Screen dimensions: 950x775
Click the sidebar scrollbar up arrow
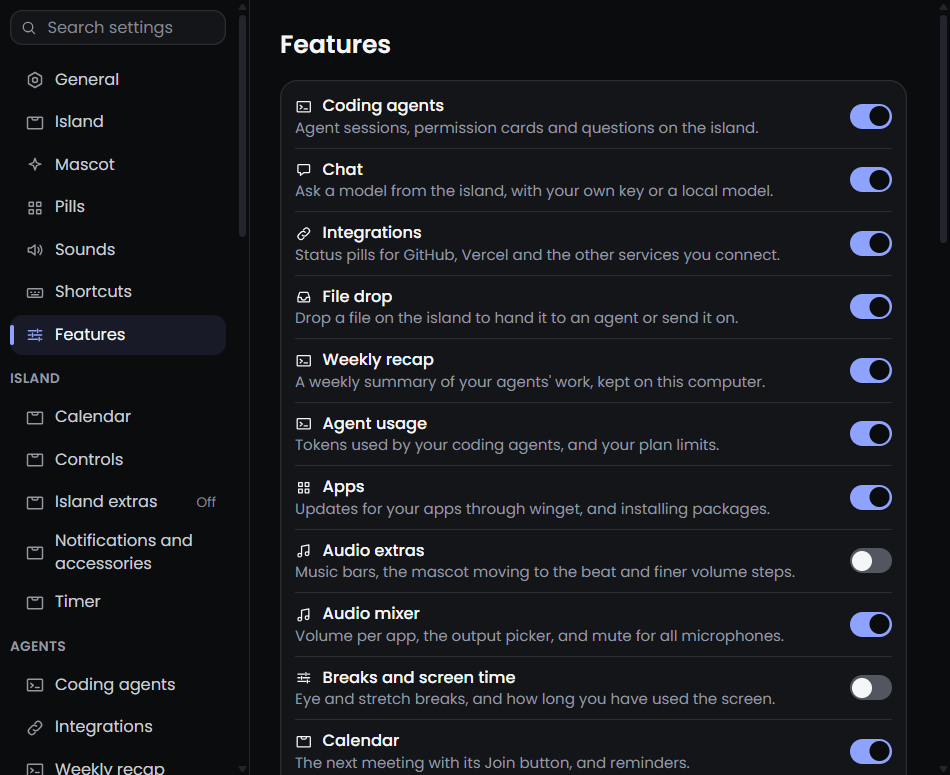(242, 7)
